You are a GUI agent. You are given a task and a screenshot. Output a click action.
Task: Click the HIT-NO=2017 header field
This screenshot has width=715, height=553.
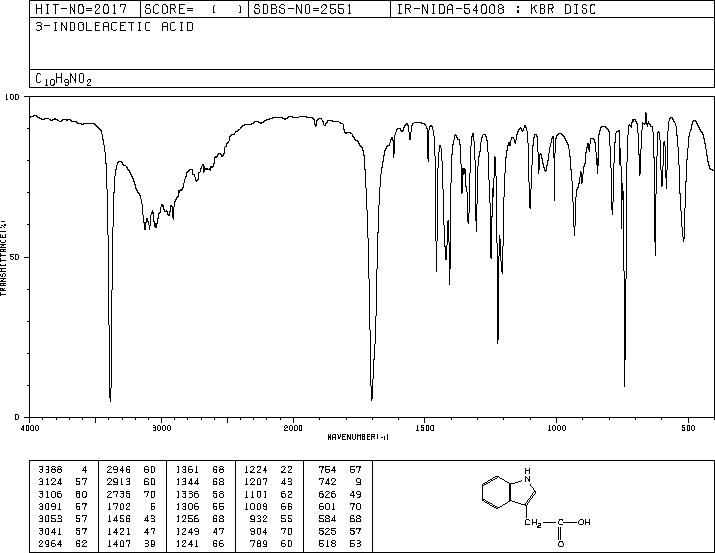pos(81,10)
